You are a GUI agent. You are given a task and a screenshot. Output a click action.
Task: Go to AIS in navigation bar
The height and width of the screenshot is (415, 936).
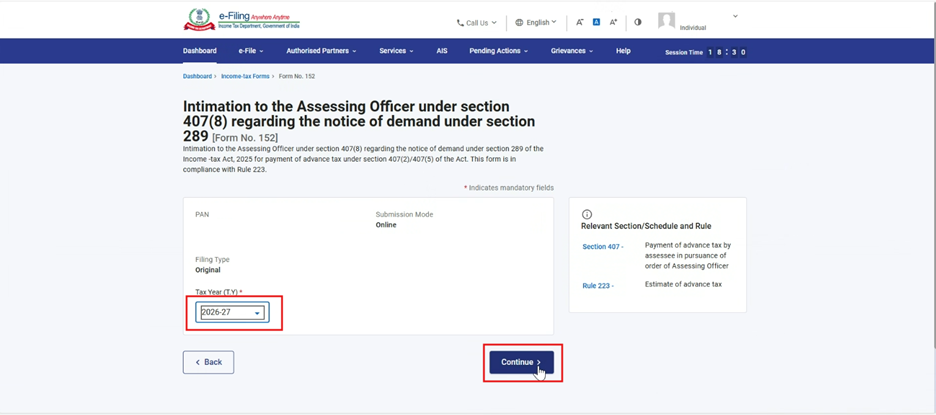point(442,51)
